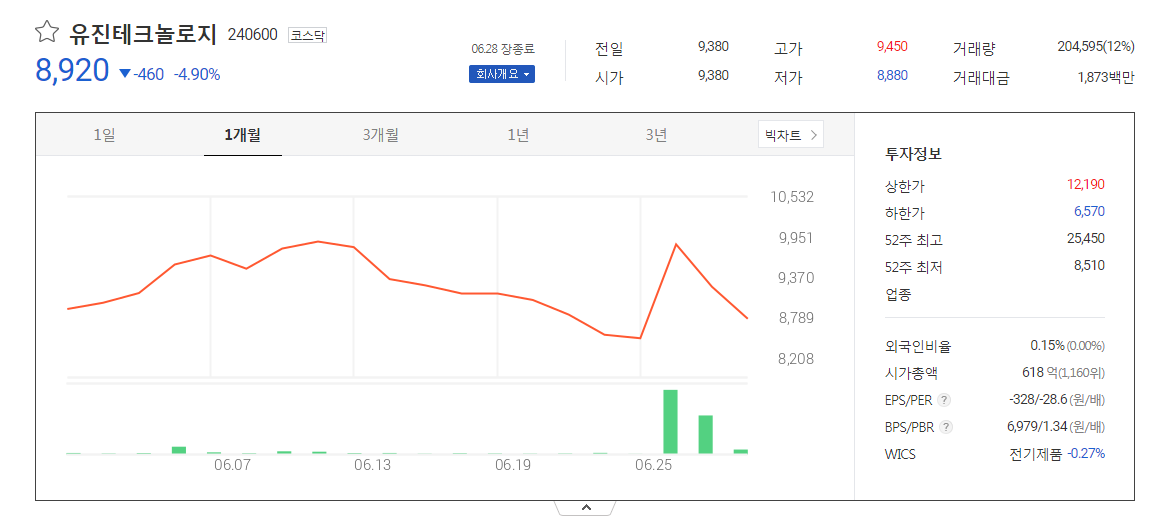Click the 52주 최저 value 8,510

(x=1089, y=265)
